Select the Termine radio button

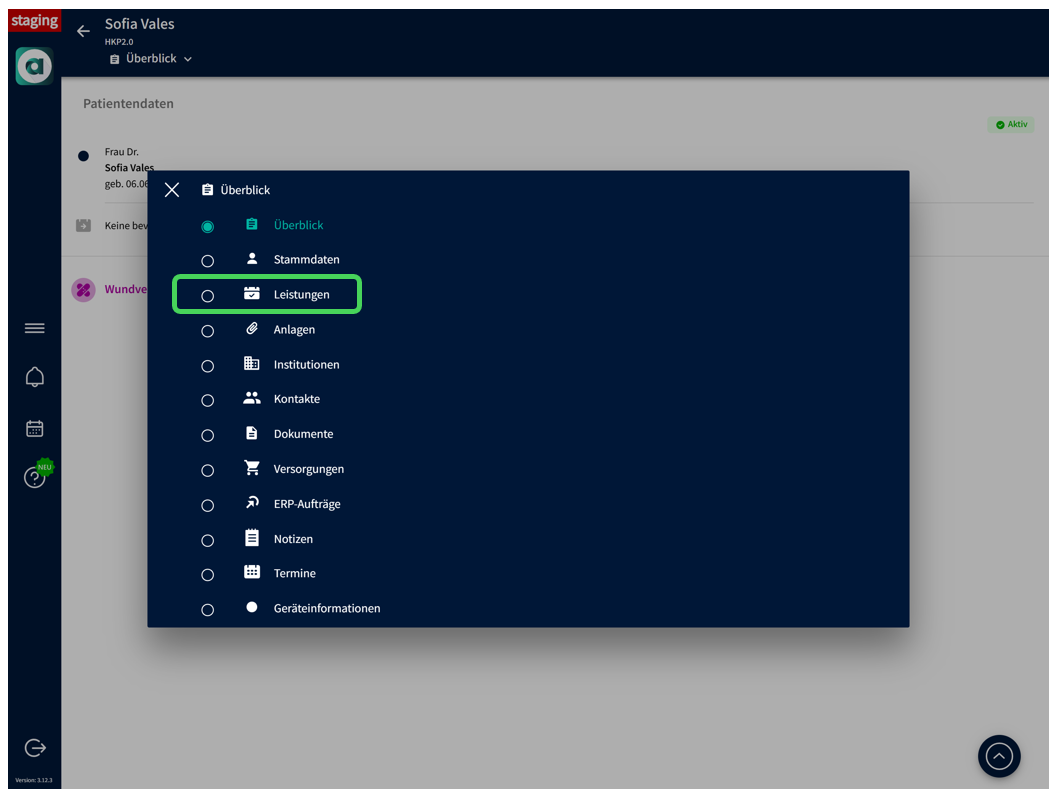(x=208, y=575)
